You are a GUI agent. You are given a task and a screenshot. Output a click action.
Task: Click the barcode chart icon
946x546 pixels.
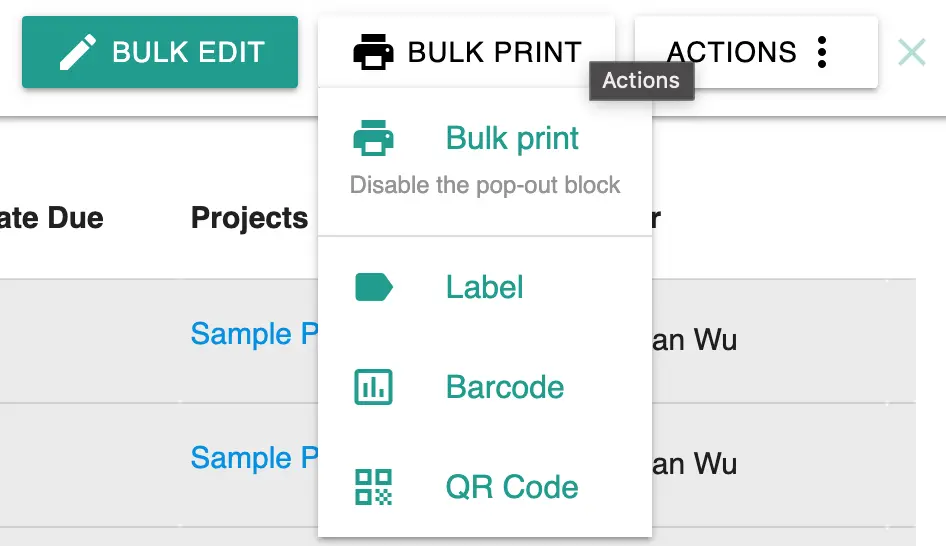[373, 387]
